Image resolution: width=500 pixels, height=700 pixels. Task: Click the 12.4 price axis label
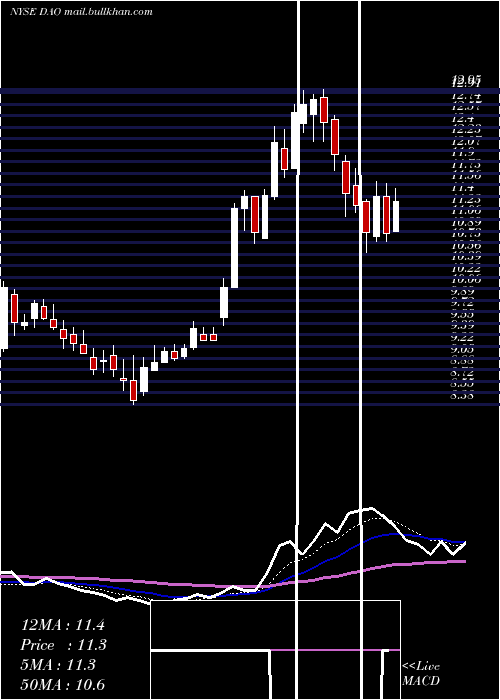click(462, 119)
